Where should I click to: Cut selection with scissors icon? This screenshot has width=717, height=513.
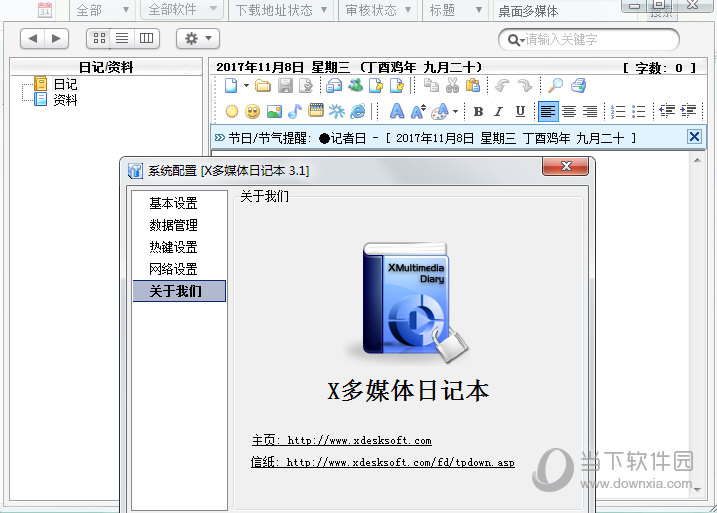pos(452,86)
